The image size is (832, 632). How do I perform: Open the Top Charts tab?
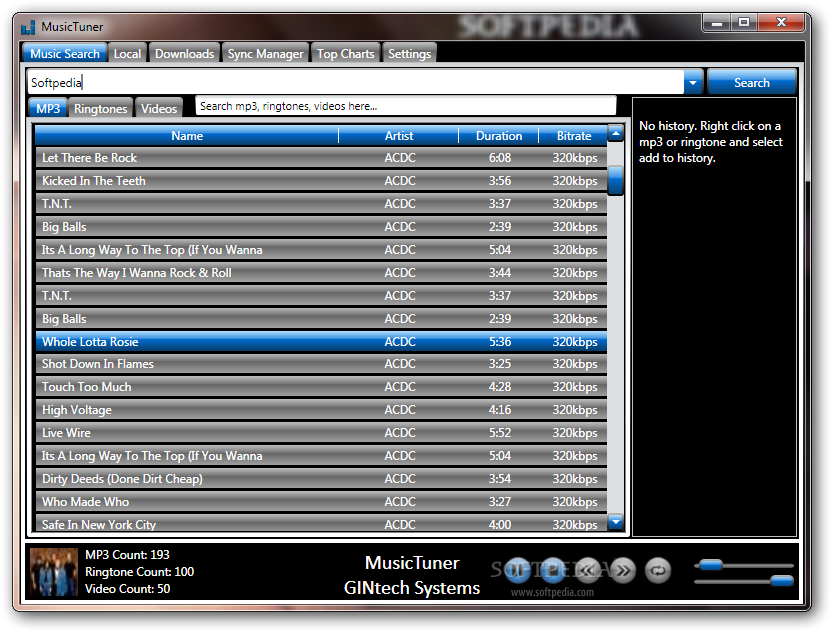coord(345,54)
